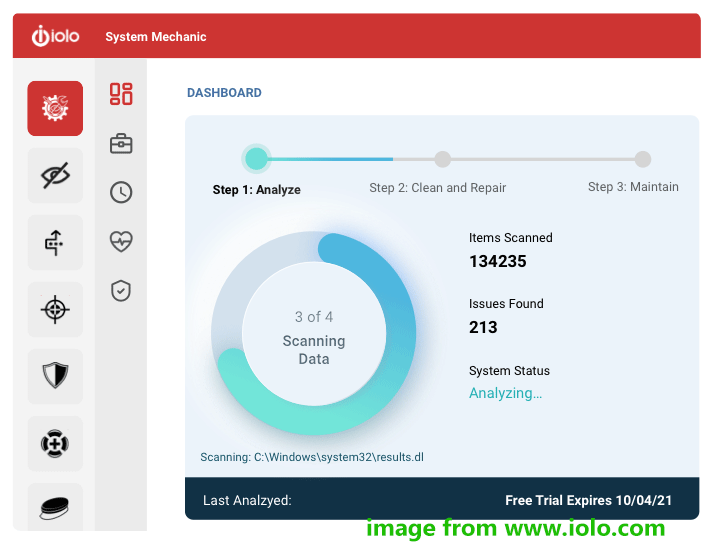Click the 'System Mechanic' title text
Screen dimensions: 713x543
pyautogui.click(x=156, y=36)
